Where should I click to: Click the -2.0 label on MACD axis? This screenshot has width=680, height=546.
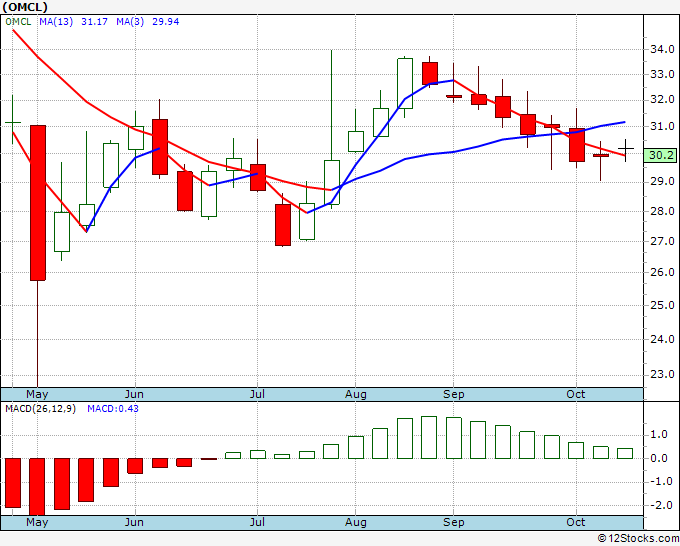point(659,505)
